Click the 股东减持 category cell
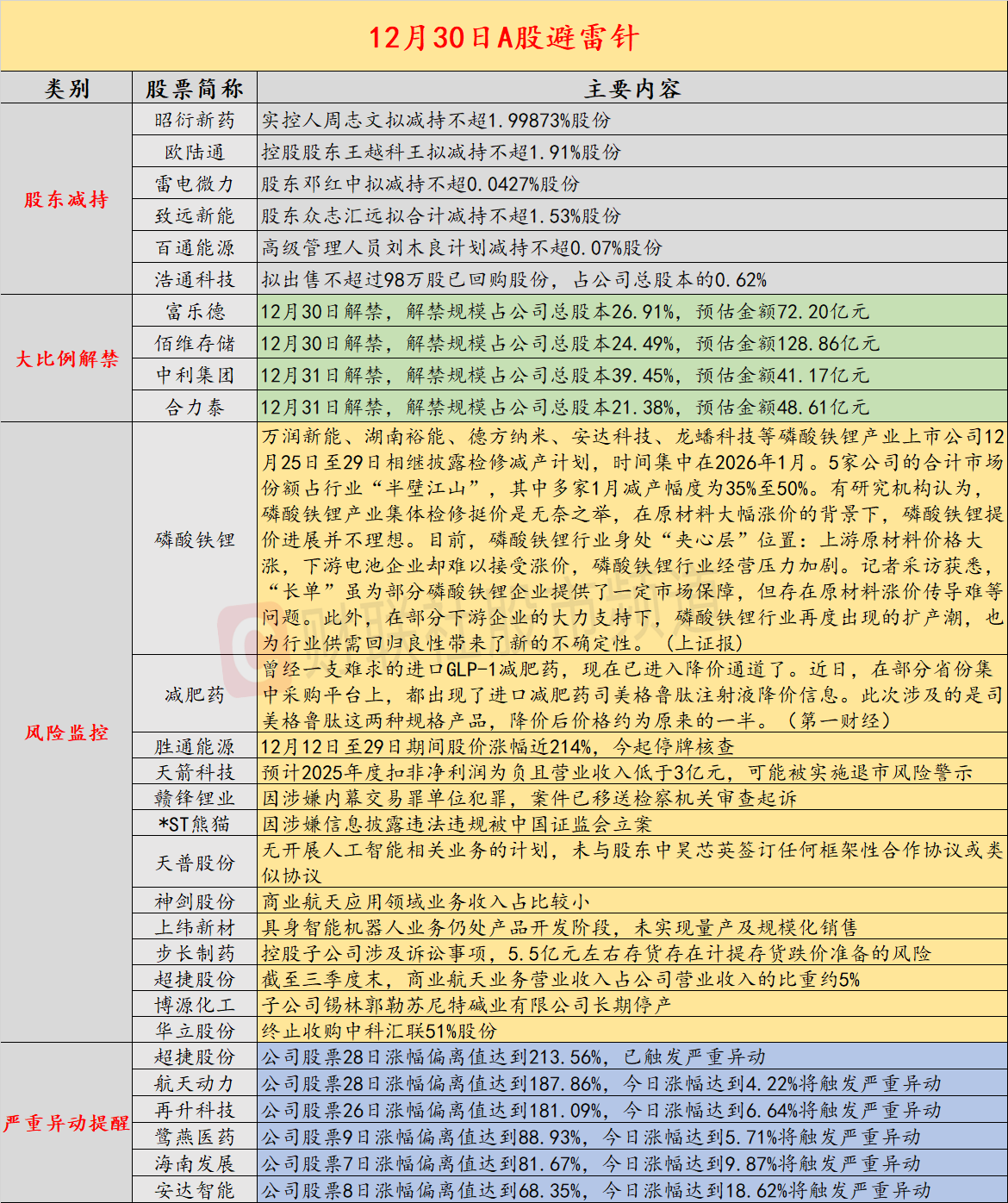 (66, 199)
